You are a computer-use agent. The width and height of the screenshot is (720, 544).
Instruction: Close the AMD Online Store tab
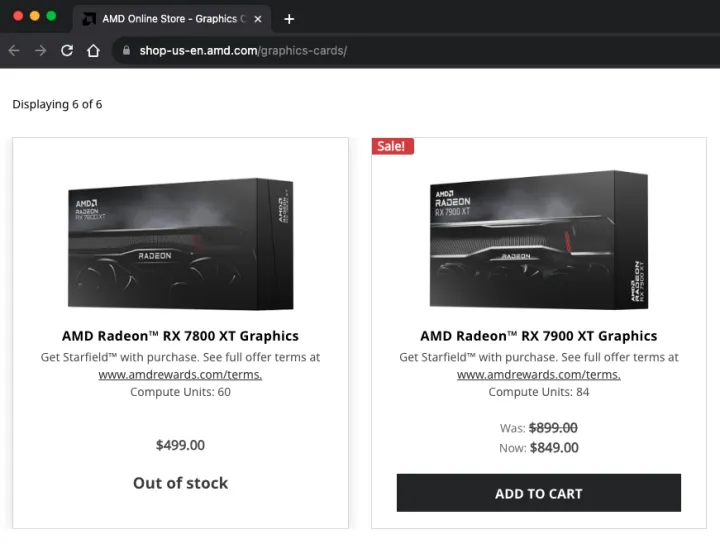point(257,19)
